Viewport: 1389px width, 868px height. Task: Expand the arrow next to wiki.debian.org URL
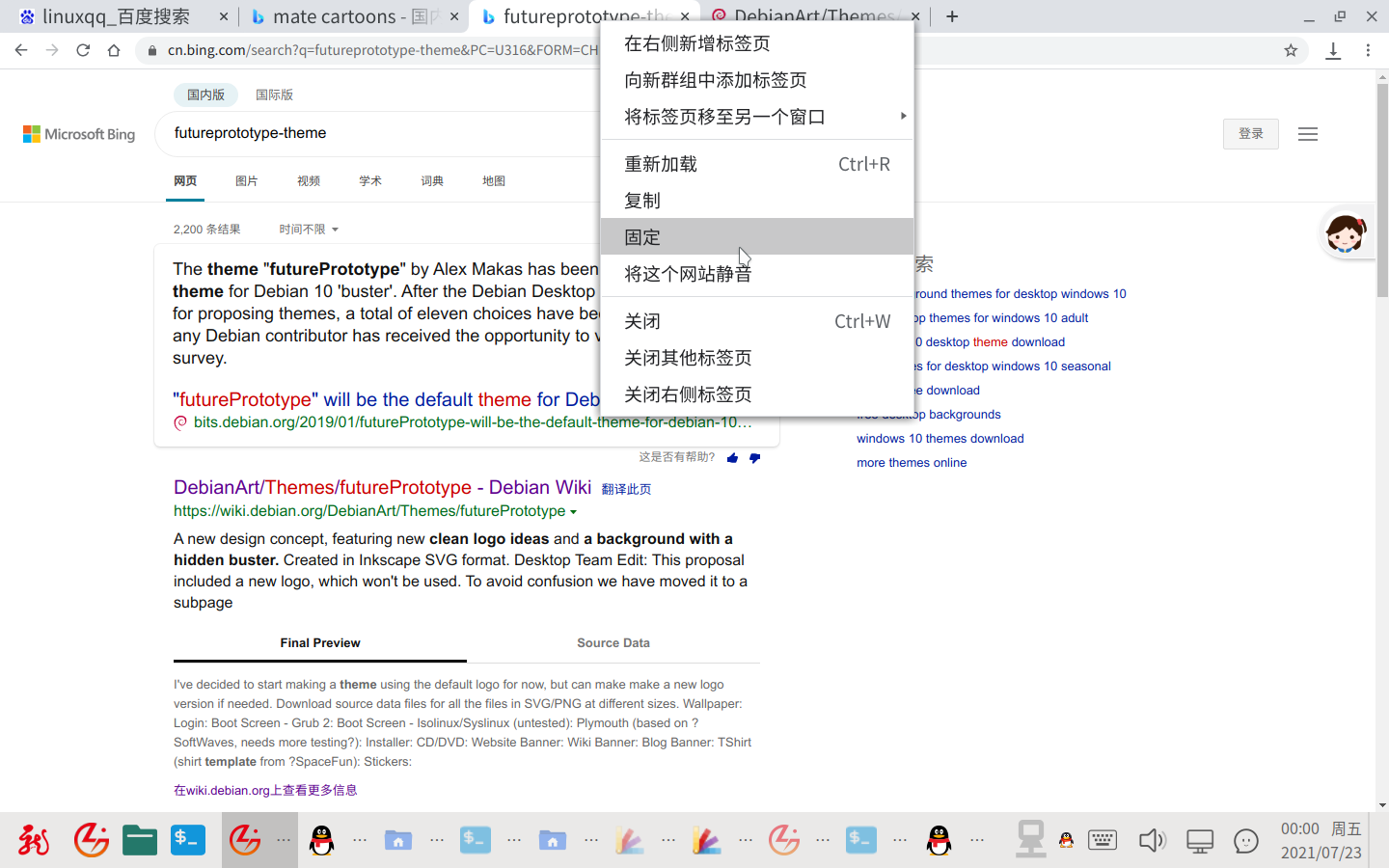[573, 512]
